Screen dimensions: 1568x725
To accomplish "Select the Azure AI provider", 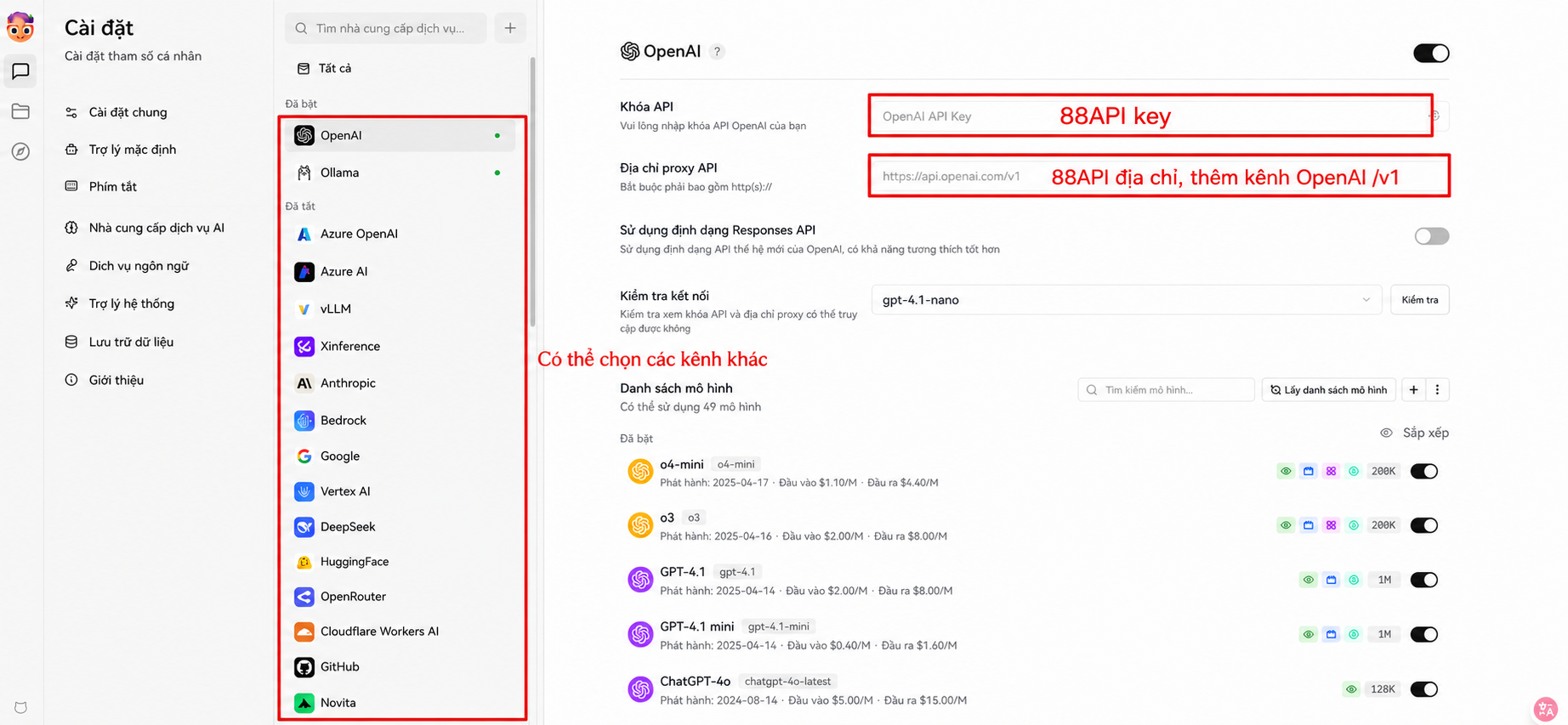I will (401, 271).
